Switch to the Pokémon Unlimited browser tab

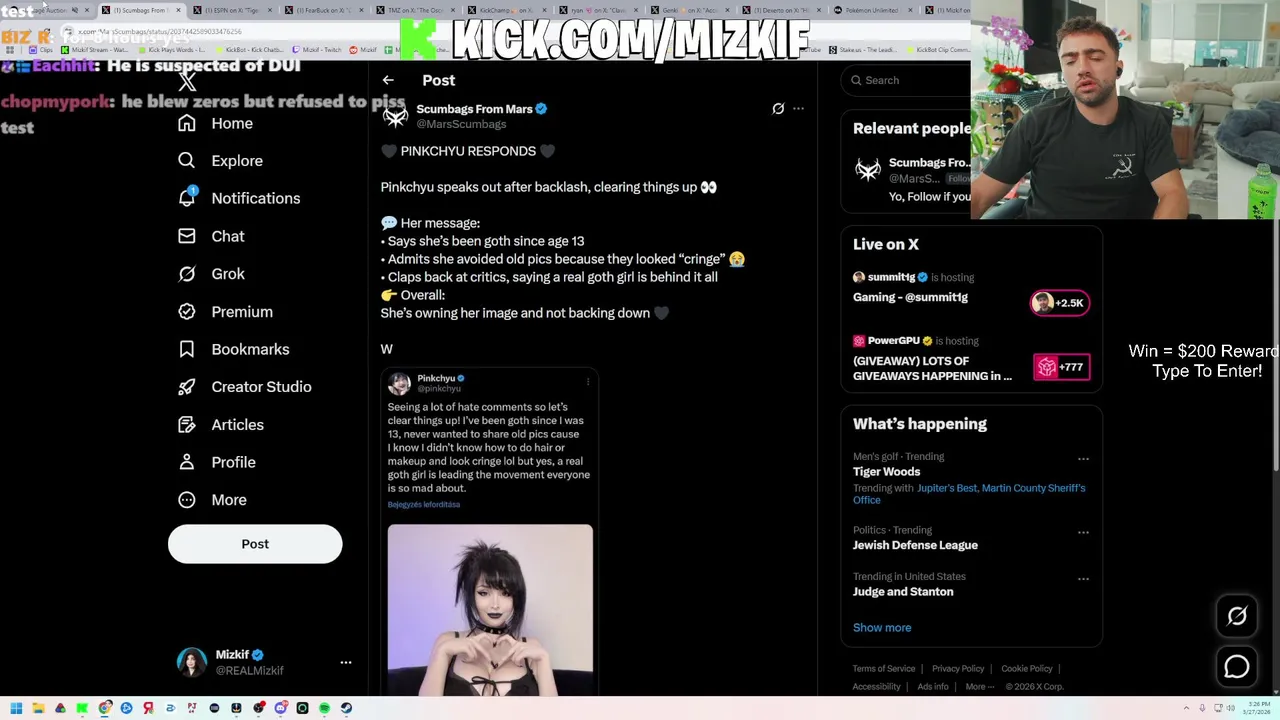(874, 10)
